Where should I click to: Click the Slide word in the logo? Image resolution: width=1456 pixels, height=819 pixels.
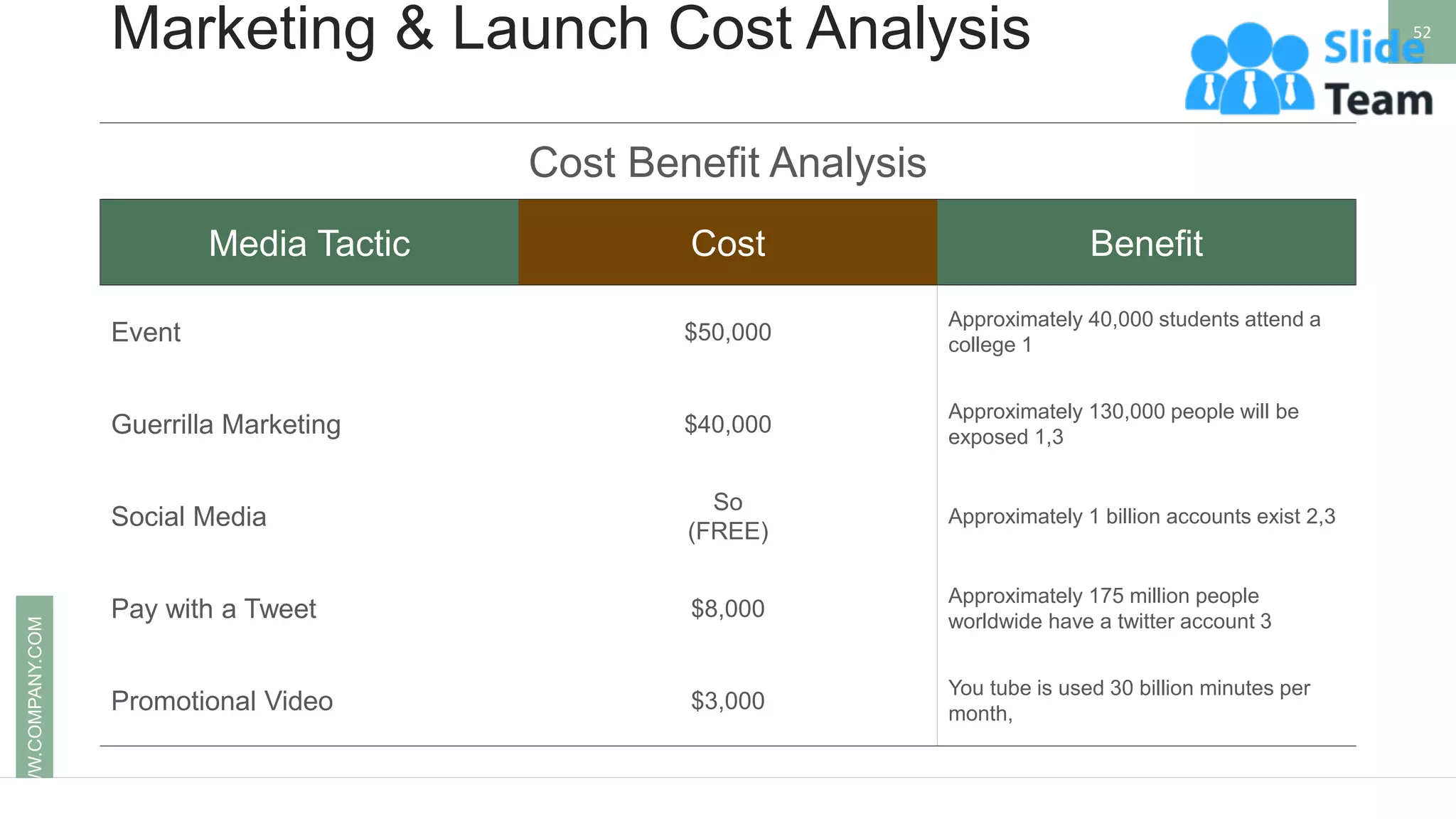click(1374, 48)
